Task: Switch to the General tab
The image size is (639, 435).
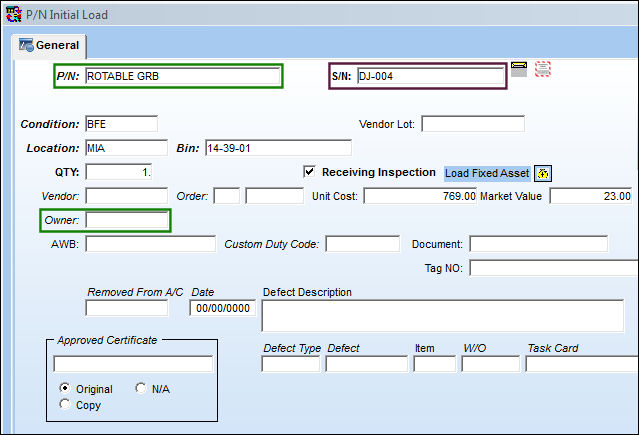Action: pyautogui.click(x=49, y=45)
